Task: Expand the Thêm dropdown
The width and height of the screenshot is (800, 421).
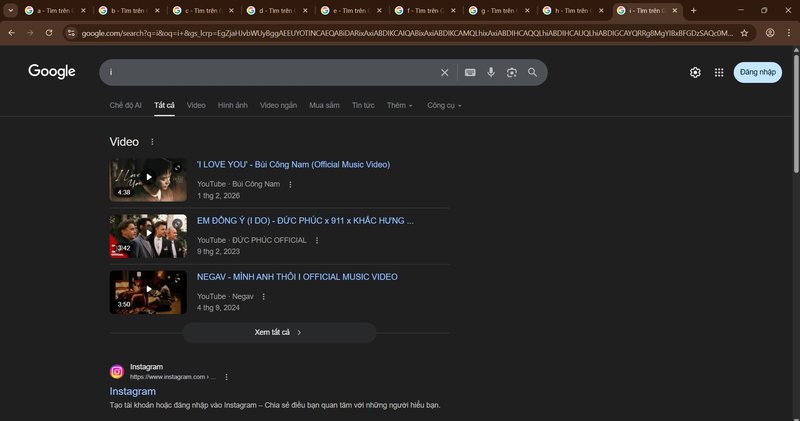Action: click(x=399, y=105)
